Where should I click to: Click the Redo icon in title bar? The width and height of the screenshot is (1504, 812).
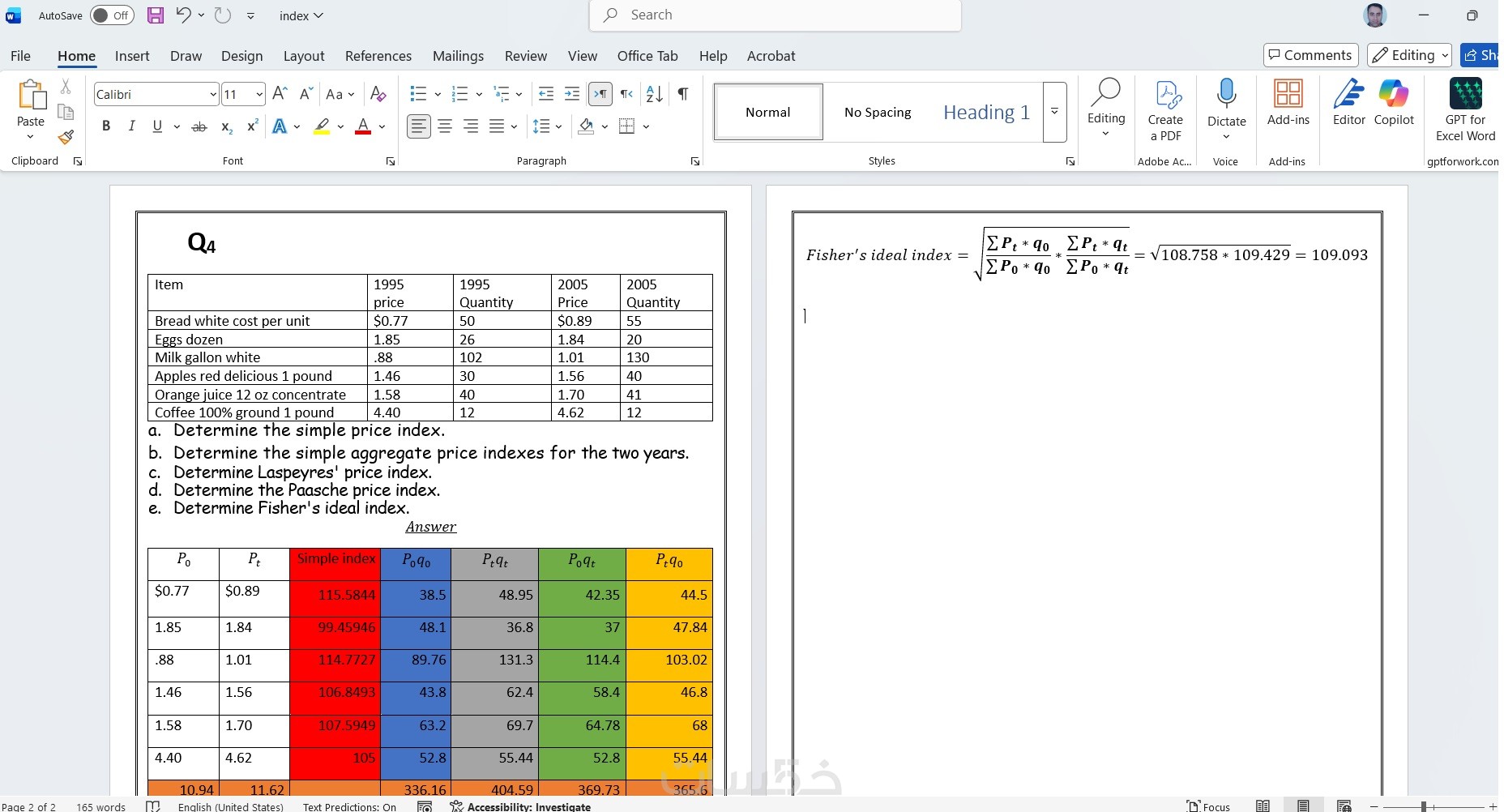pos(223,15)
